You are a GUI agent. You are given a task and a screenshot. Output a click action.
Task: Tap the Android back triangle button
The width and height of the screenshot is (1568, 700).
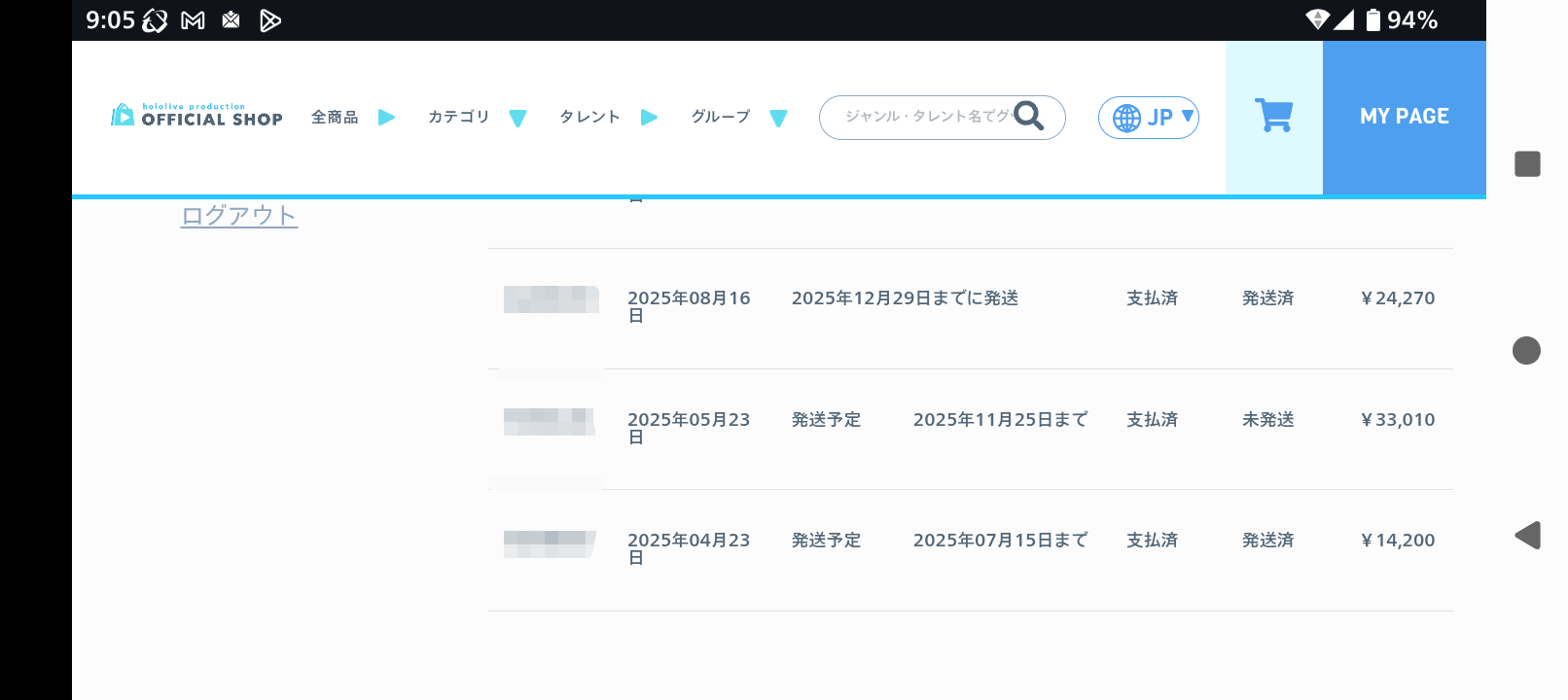[1527, 535]
